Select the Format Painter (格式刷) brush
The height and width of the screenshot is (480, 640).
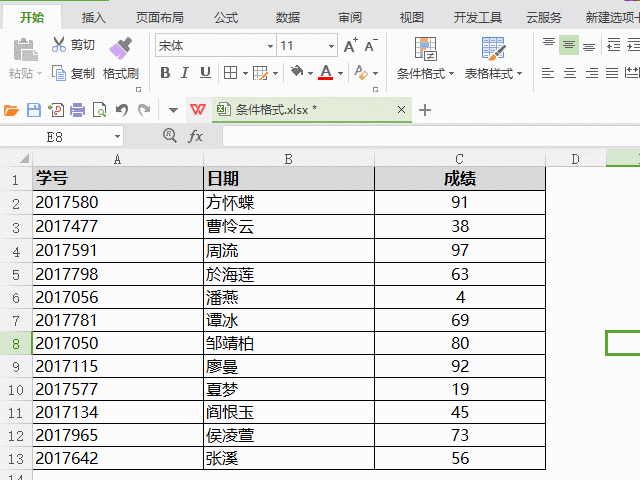click(x=121, y=48)
